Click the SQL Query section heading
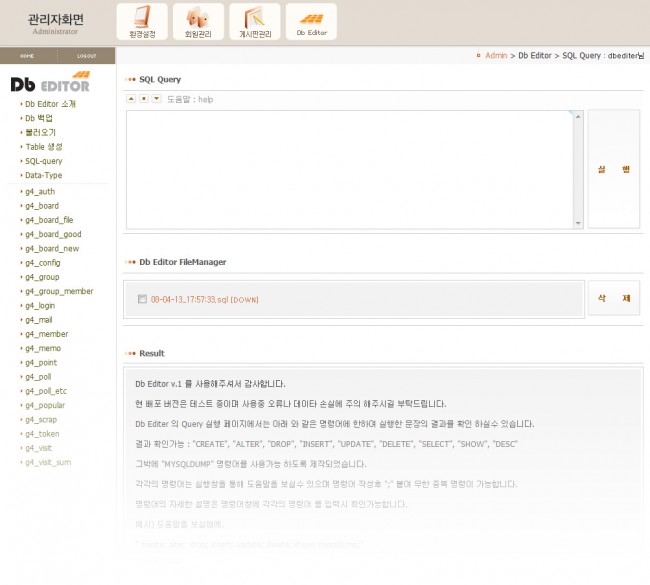Image resolution: width=650 pixels, height=585 pixels. point(160,79)
